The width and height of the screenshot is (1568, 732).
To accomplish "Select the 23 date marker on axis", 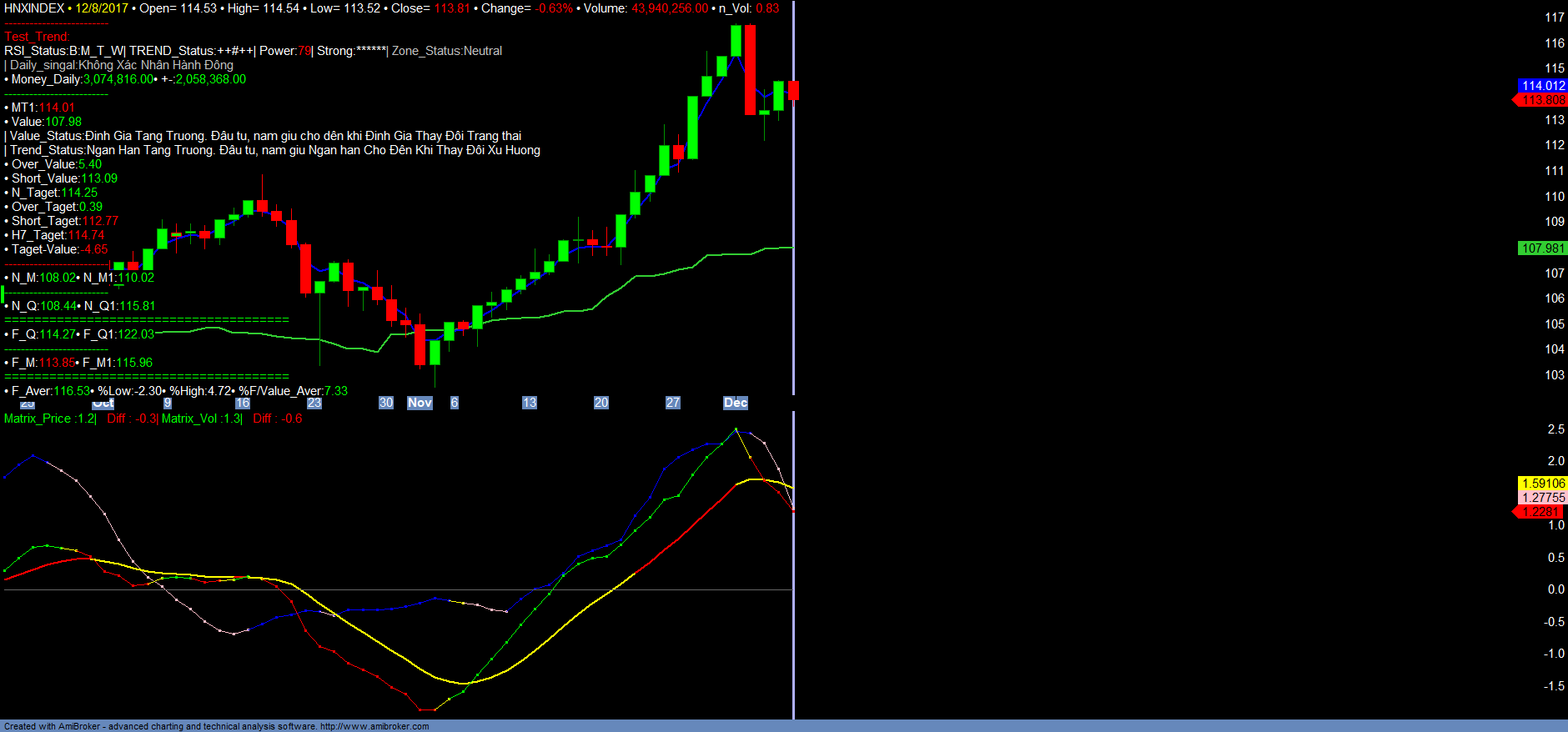I will point(314,403).
